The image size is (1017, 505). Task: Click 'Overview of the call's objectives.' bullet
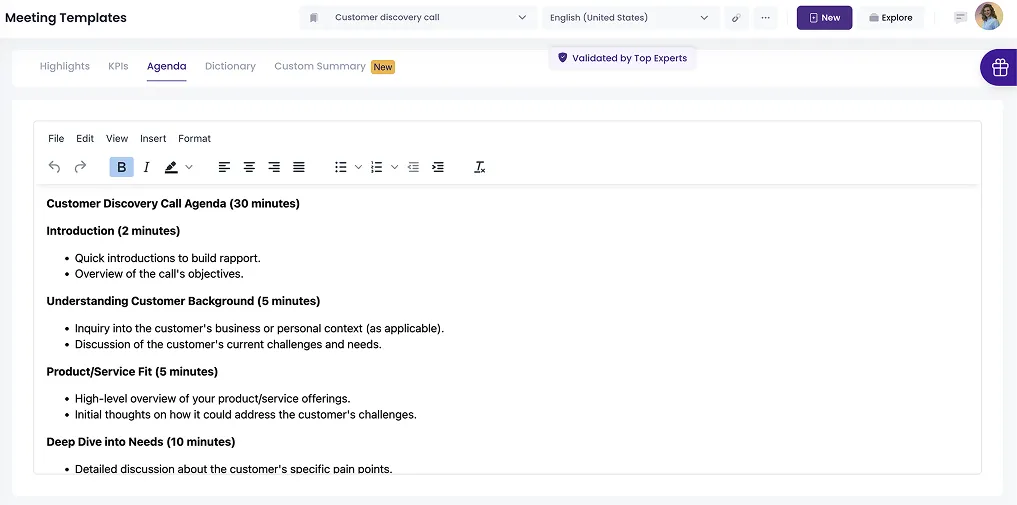(x=159, y=274)
